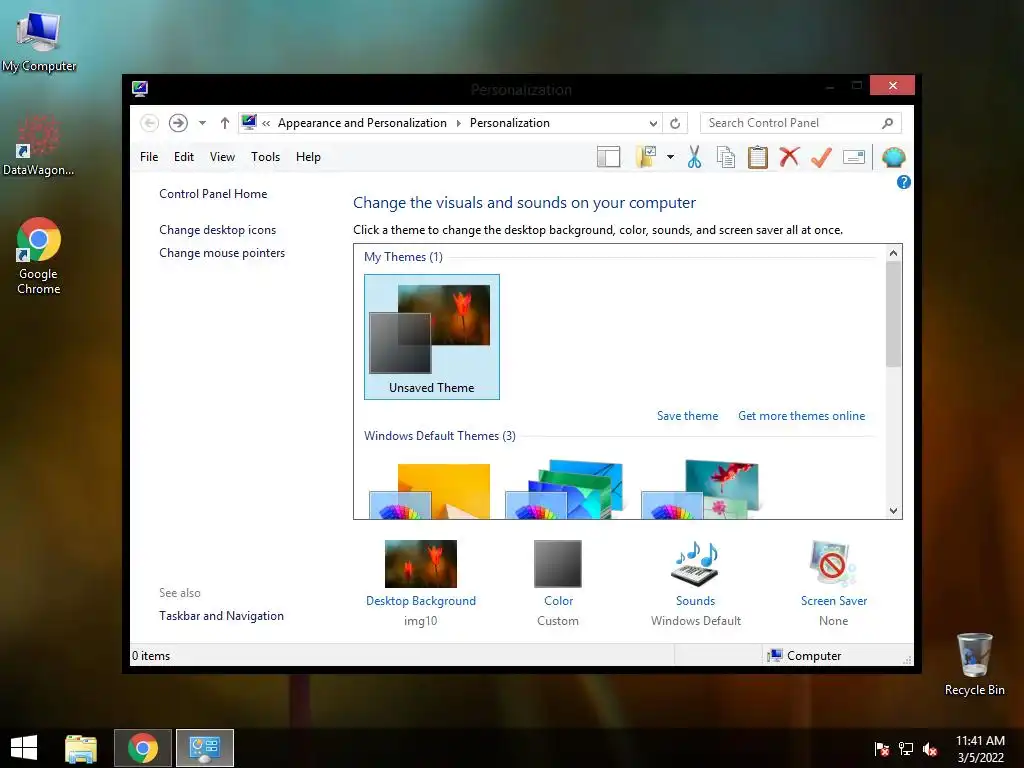This screenshot has height=768, width=1024.
Task: Open the Help menu
Action: pos(308,157)
